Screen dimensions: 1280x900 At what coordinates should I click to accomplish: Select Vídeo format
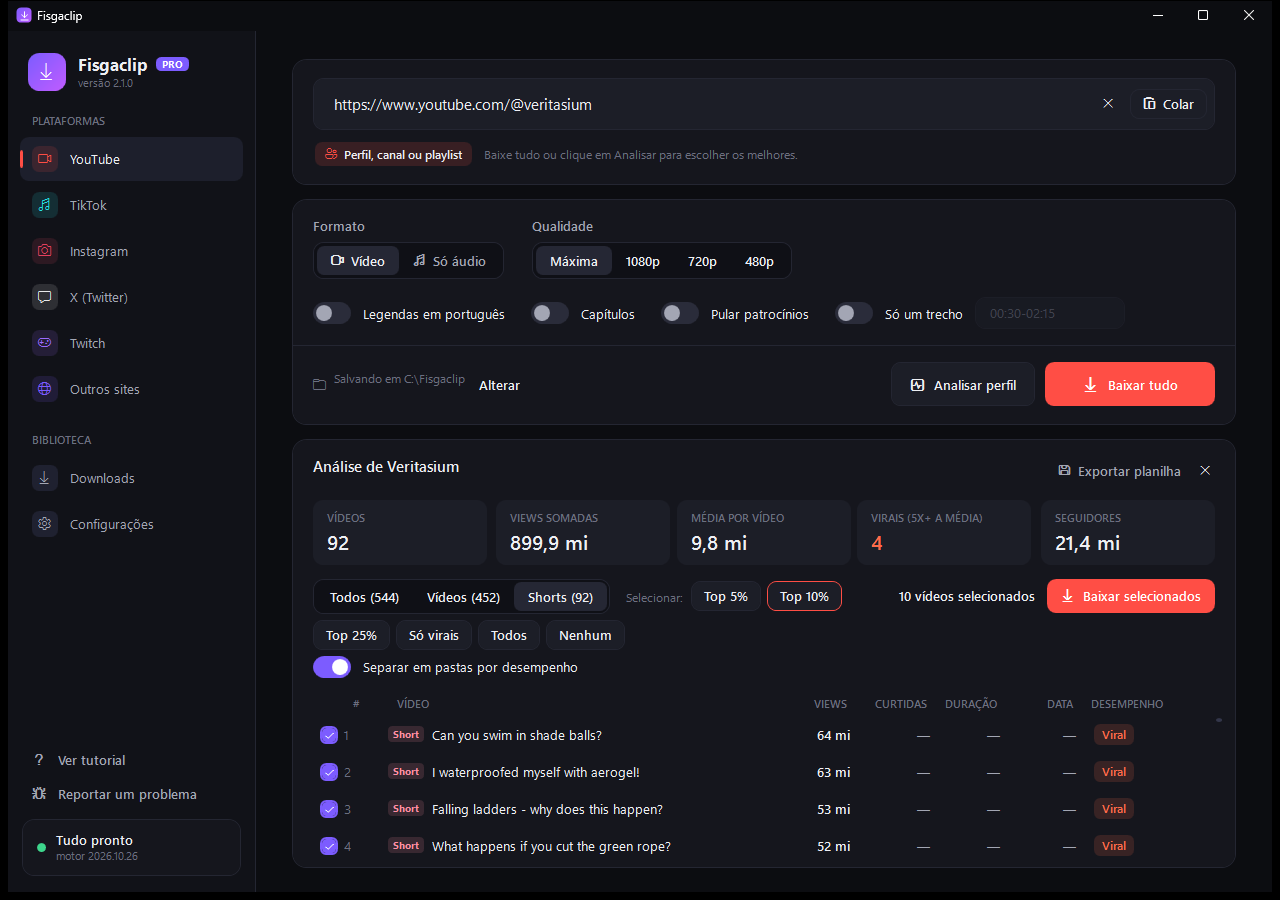point(358,261)
